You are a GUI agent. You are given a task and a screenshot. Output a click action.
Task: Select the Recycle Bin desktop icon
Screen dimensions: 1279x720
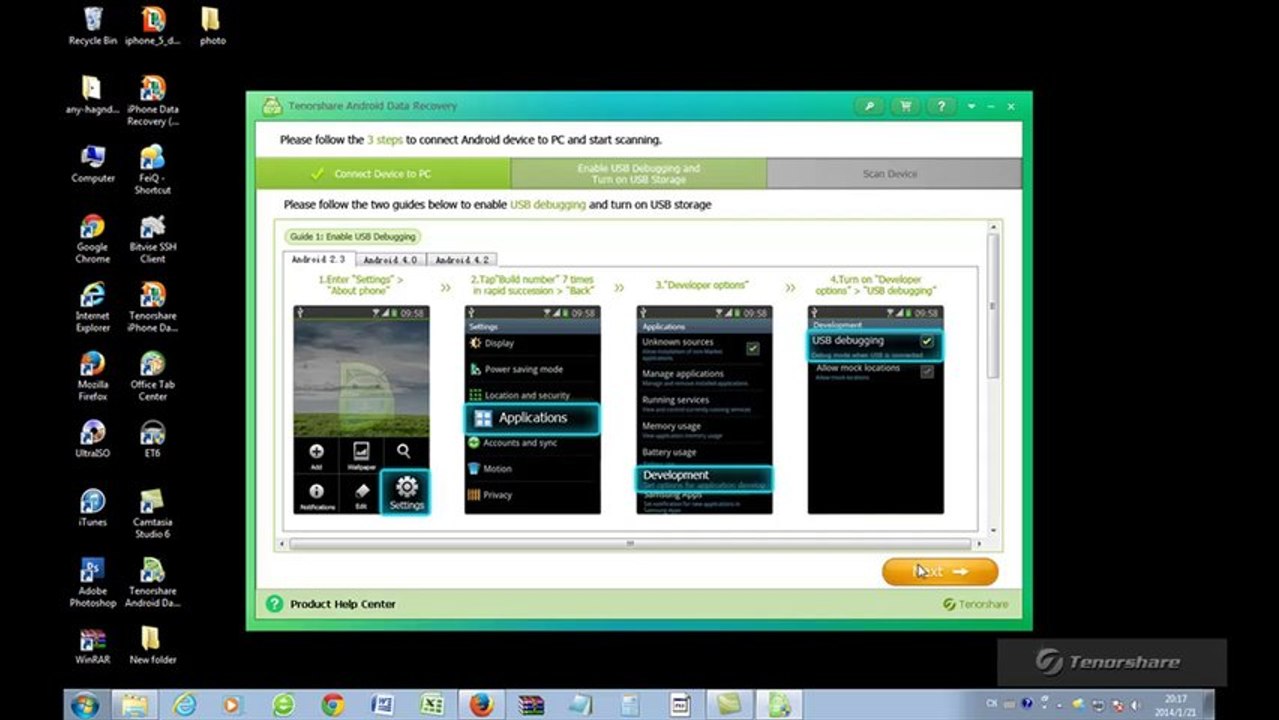click(92, 26)
